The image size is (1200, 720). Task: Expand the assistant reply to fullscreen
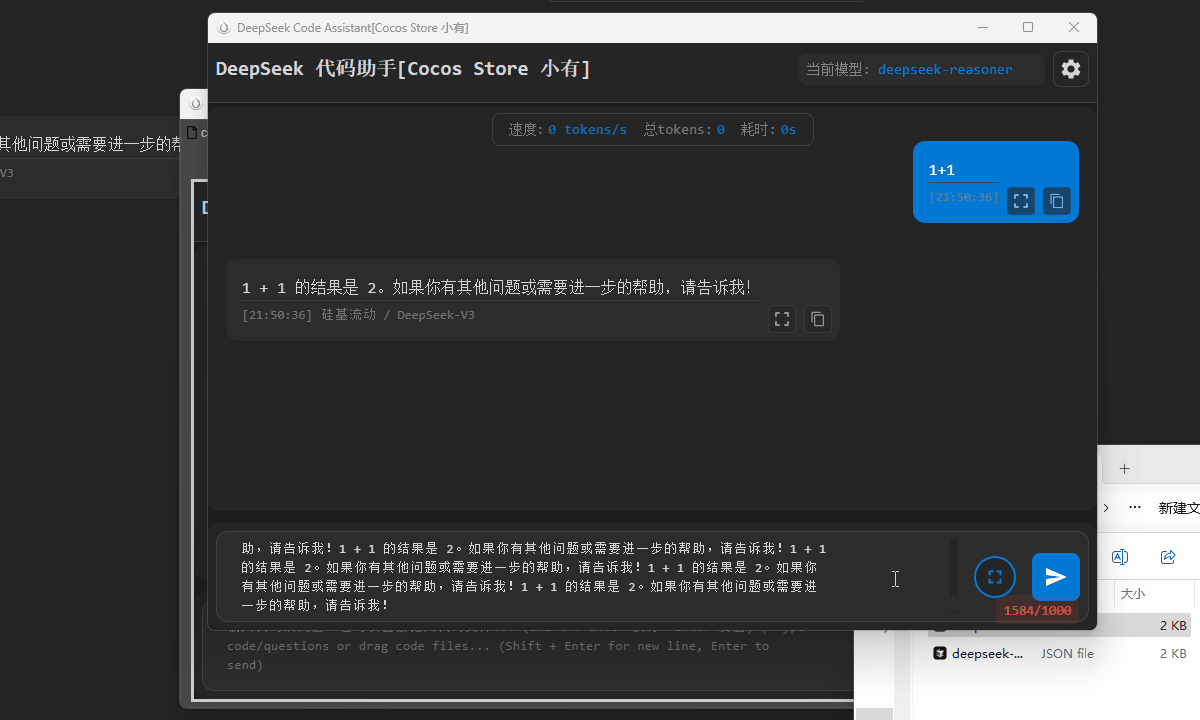[x=782, y=319]
